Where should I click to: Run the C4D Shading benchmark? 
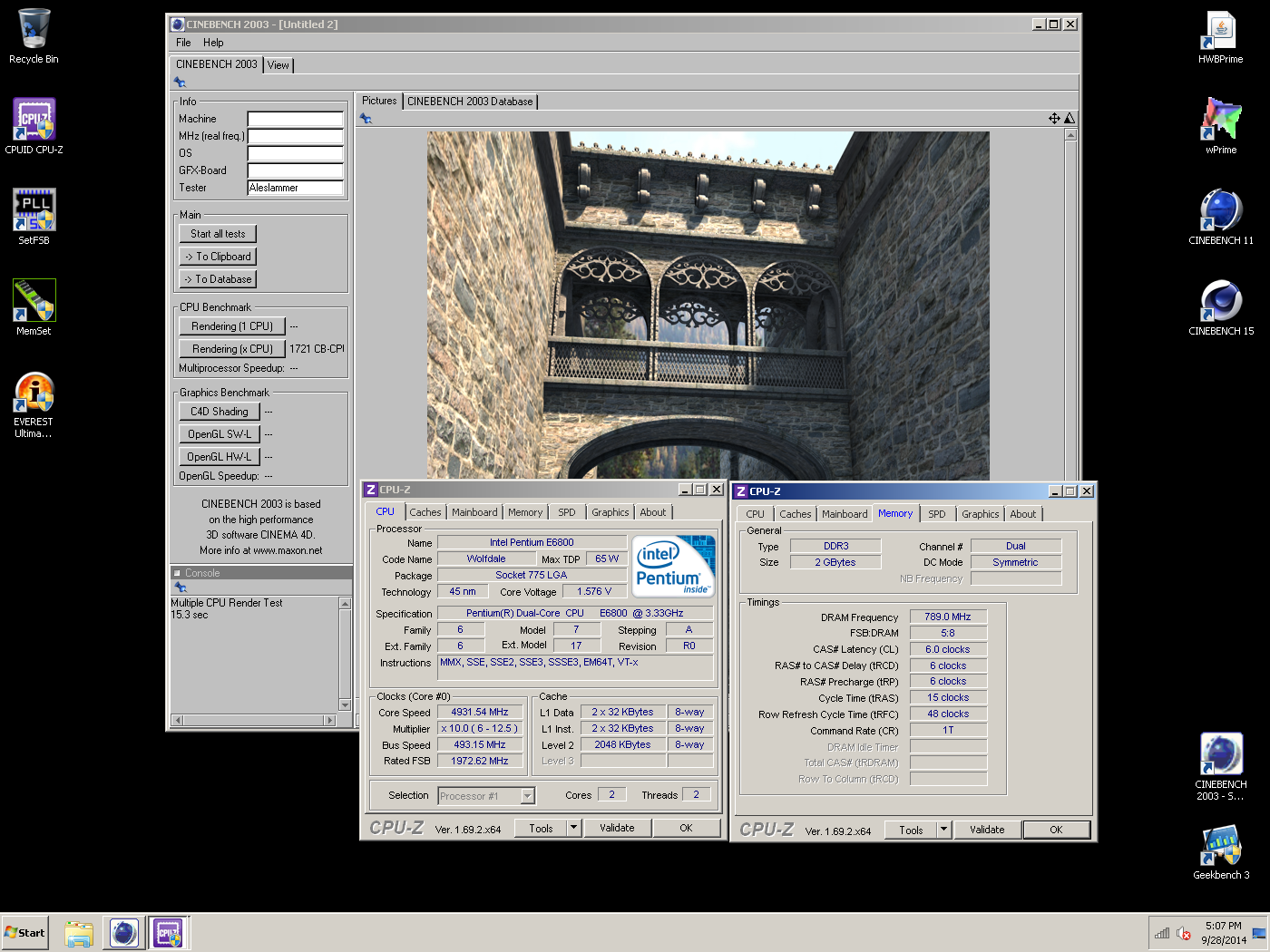220,412
